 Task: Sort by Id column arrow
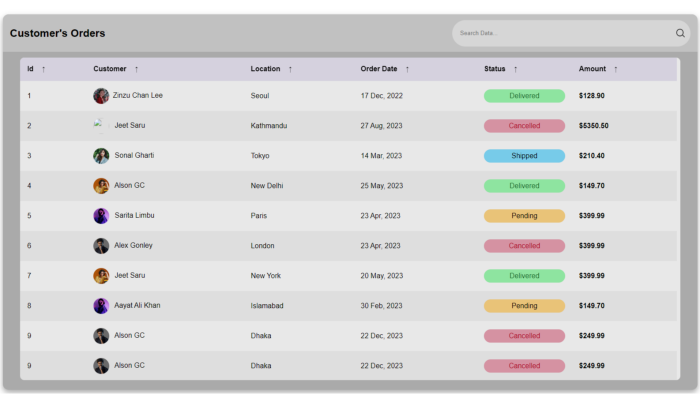coord(43,69)
